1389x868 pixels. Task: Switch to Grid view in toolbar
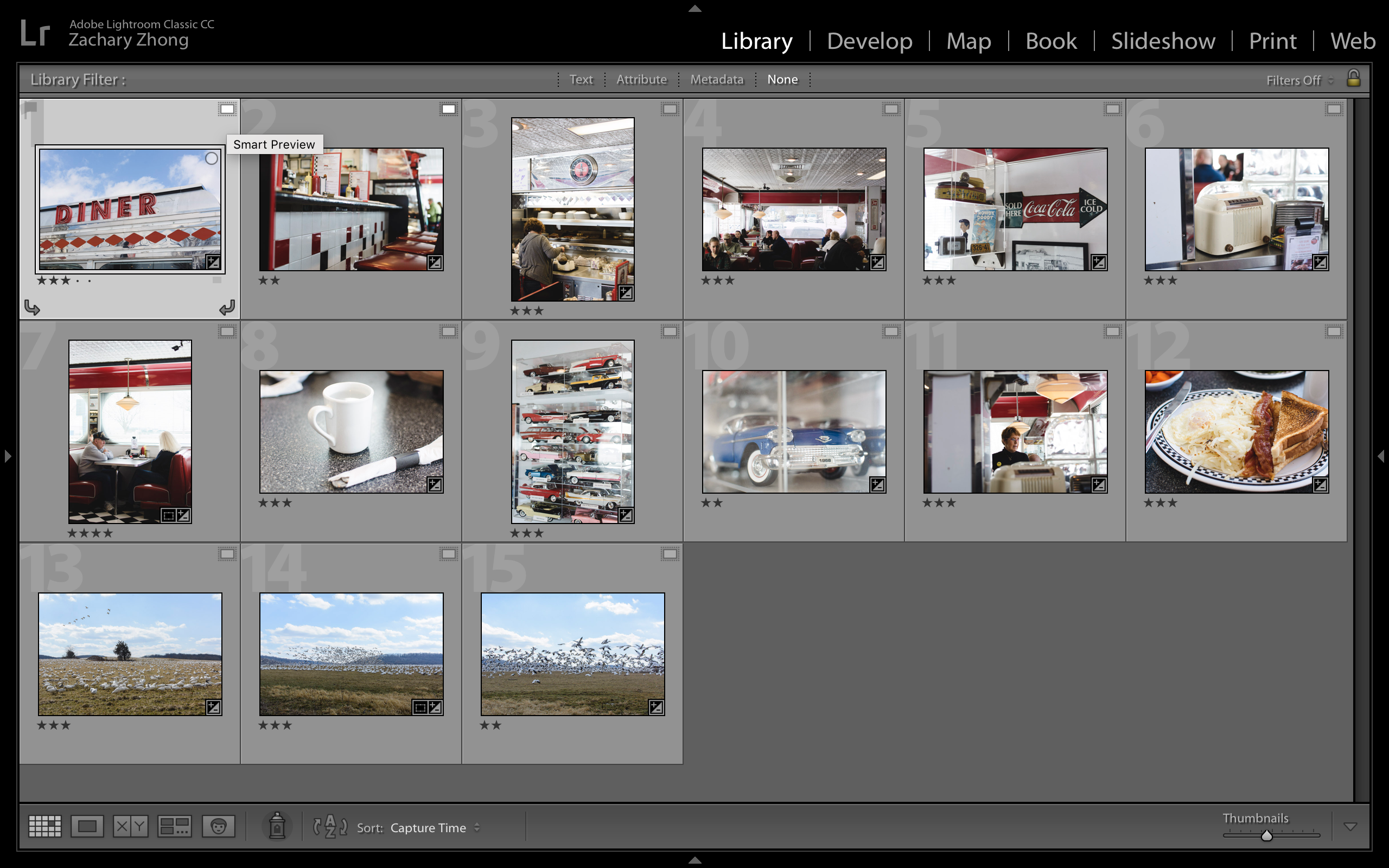[45, 827]
